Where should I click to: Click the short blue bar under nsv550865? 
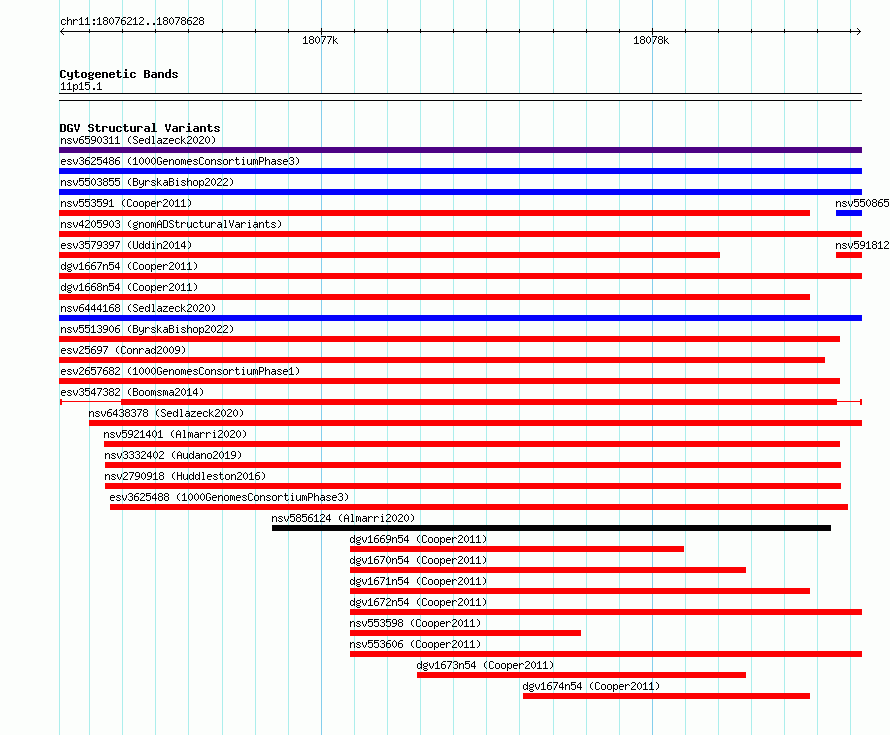coord(849,213)
